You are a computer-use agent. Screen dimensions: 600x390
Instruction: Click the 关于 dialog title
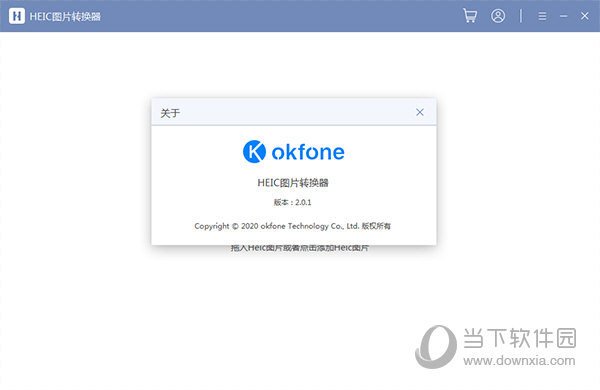[x=170, y=113]
